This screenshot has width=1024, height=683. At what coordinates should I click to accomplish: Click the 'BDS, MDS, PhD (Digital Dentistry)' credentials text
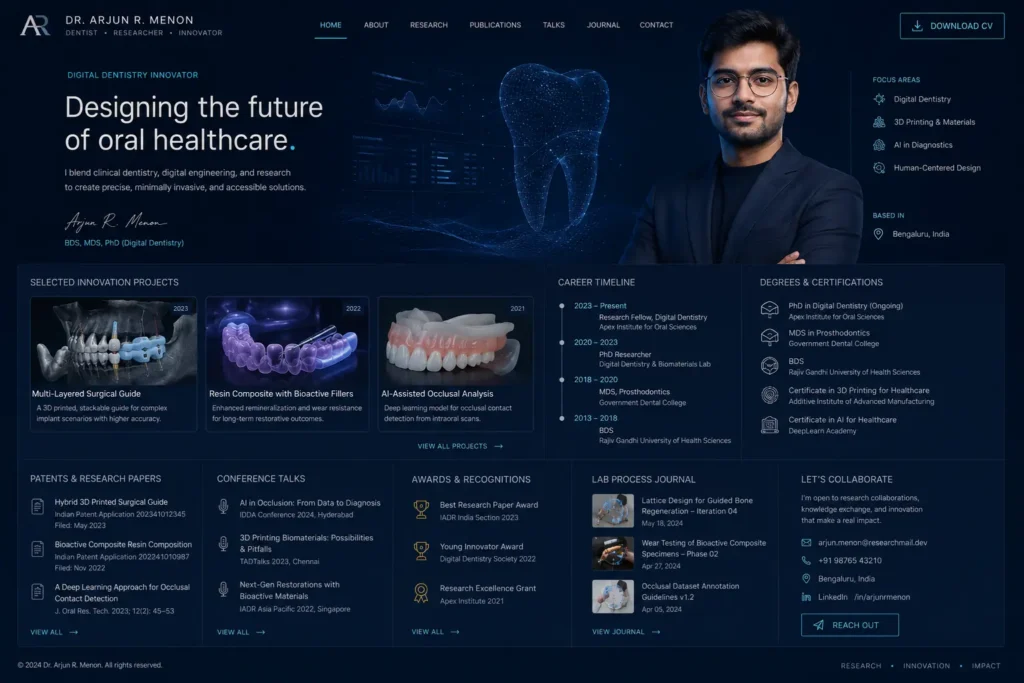[124, 243]
